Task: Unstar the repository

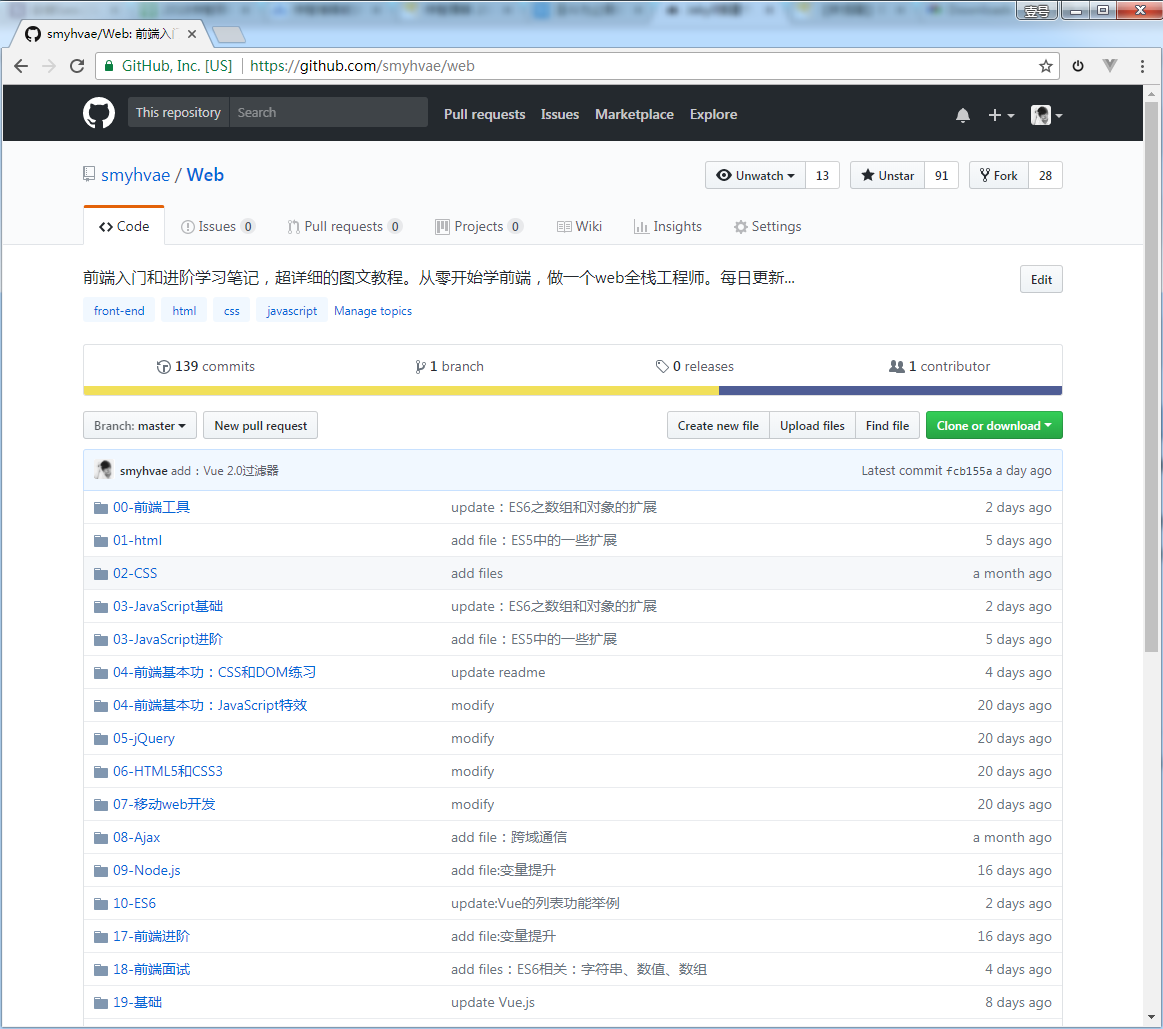Action: [888, 176]
